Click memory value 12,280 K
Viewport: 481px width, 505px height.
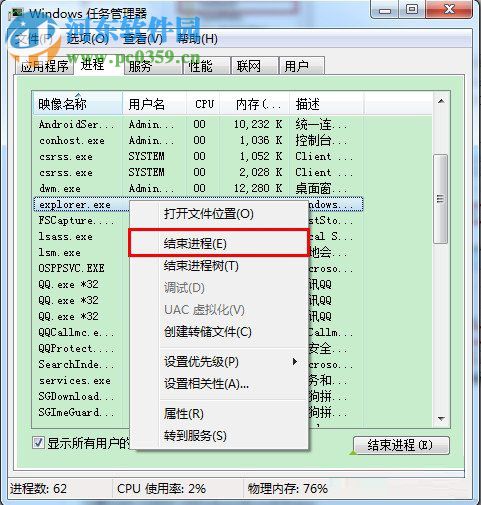coord(258,188)
